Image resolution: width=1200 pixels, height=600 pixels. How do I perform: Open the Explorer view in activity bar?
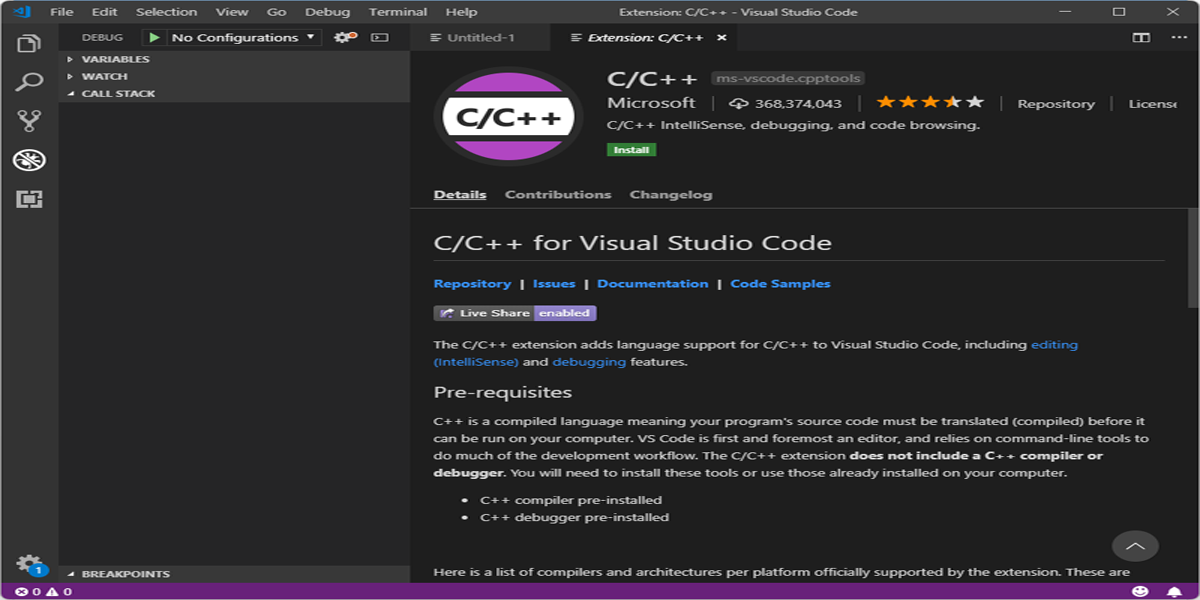pyautogui.click(x=29, y=44)
